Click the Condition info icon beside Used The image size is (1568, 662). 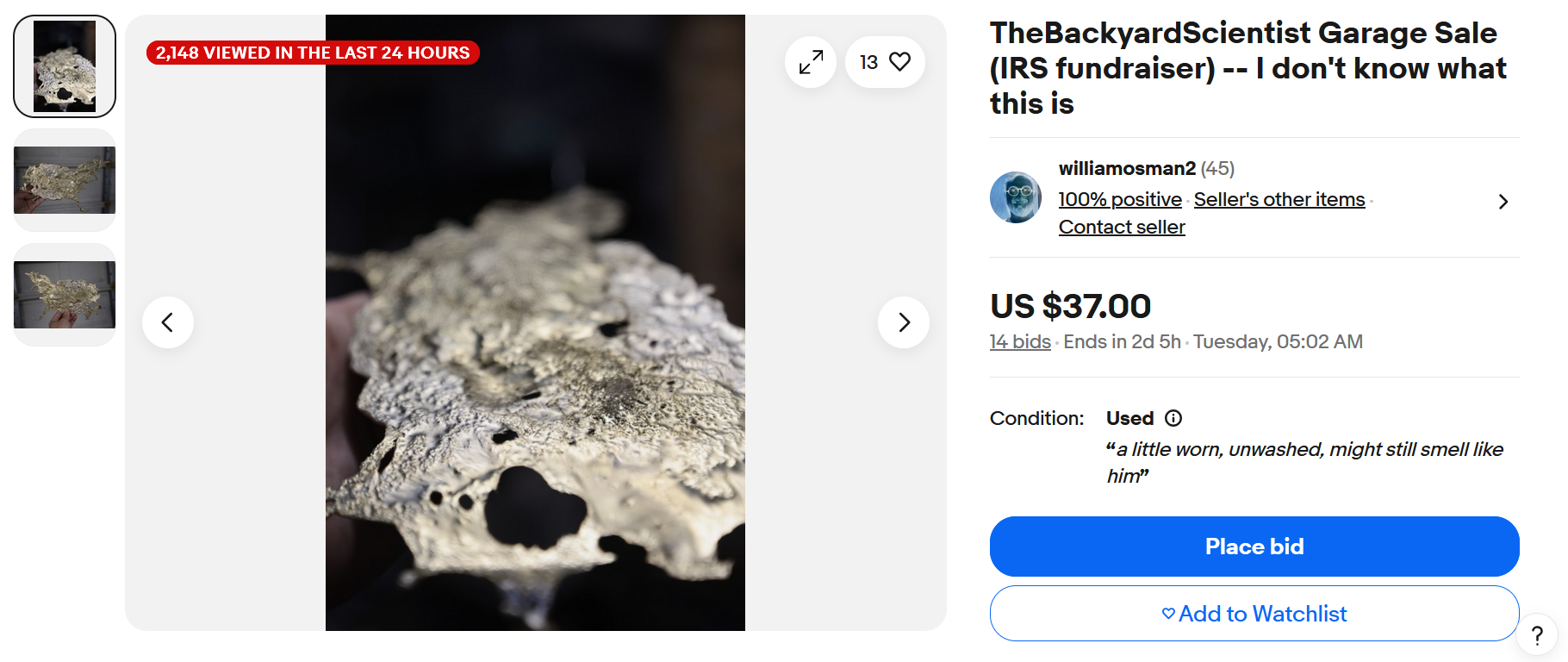[x=1173, y=418]
